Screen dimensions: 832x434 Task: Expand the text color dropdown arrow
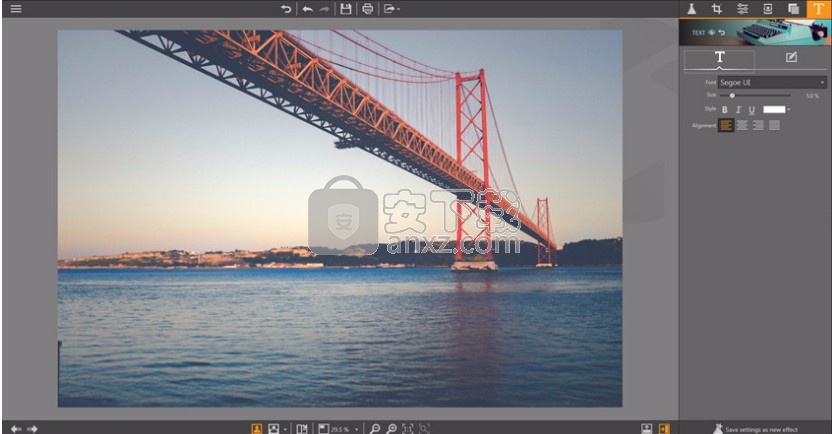pyautogui.click(x=788, y=110)
